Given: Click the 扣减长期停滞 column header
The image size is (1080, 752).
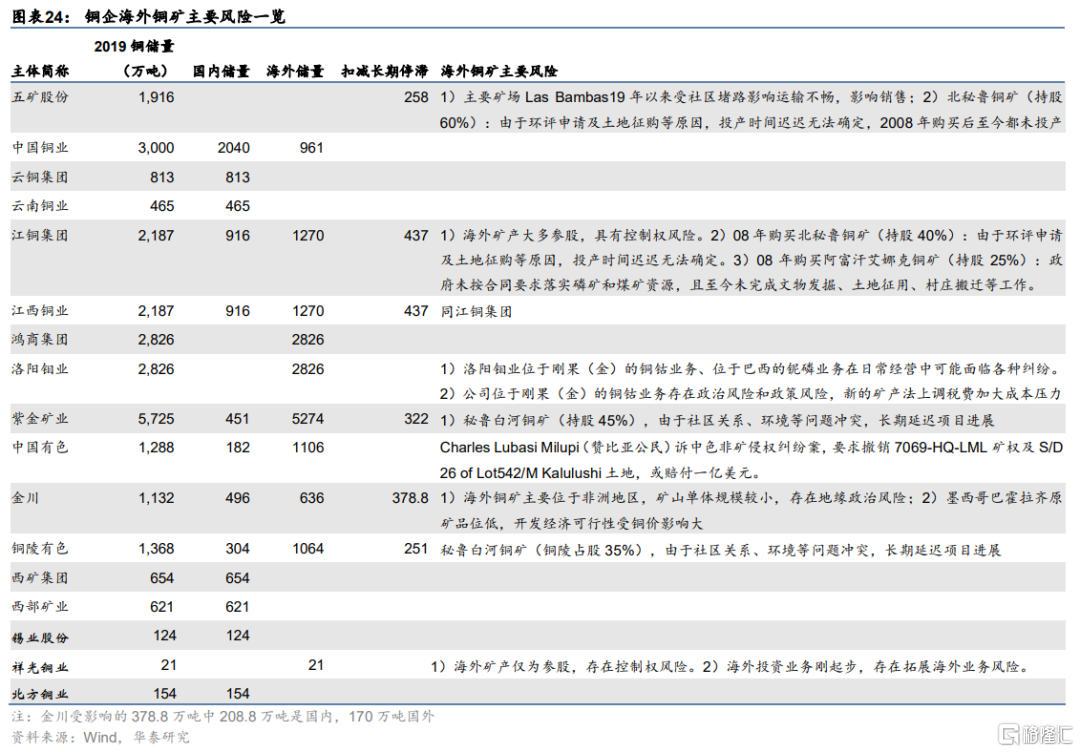Looking at the screenshot, I should 384,72.
